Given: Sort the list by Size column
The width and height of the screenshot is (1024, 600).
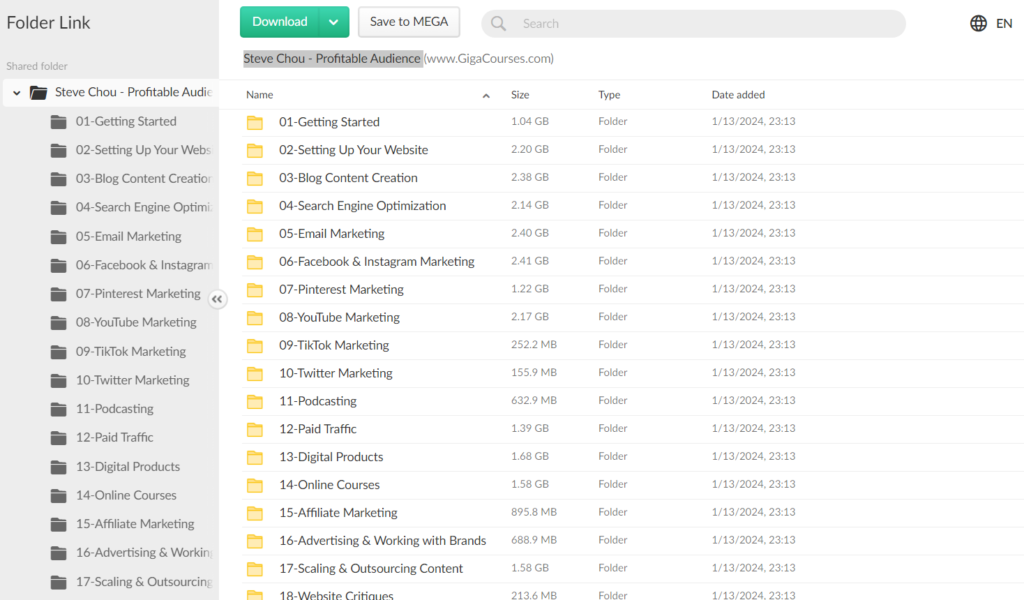Looking at the screenshot, I should (x=520, y=95).
